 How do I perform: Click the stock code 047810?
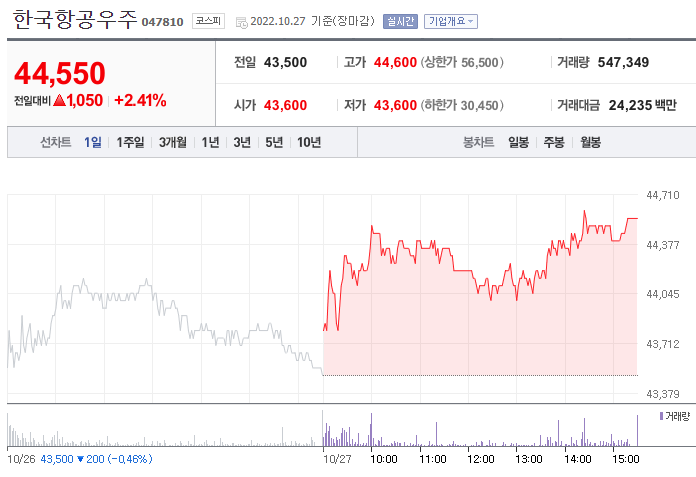[162, 22]
